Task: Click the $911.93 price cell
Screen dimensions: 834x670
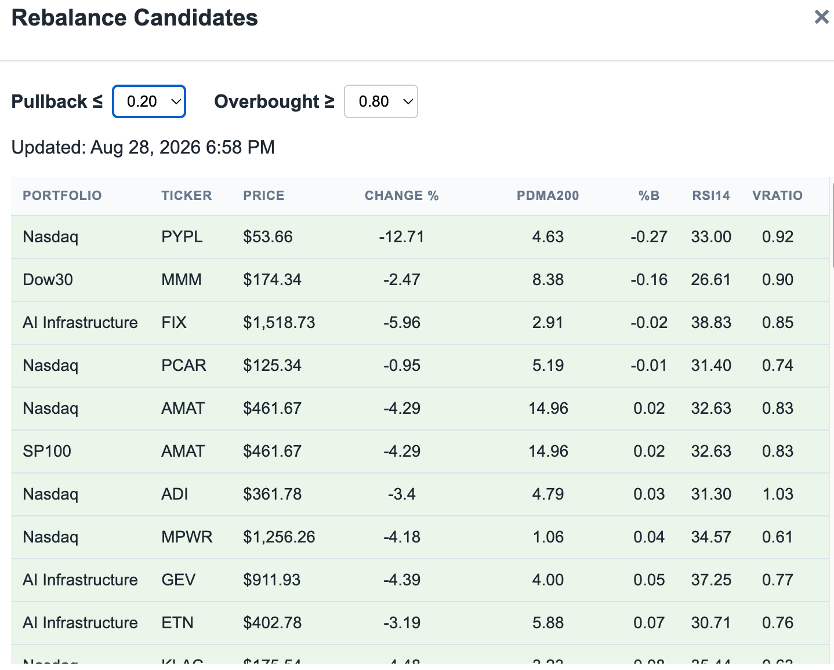Action: (x=271, y=580)
